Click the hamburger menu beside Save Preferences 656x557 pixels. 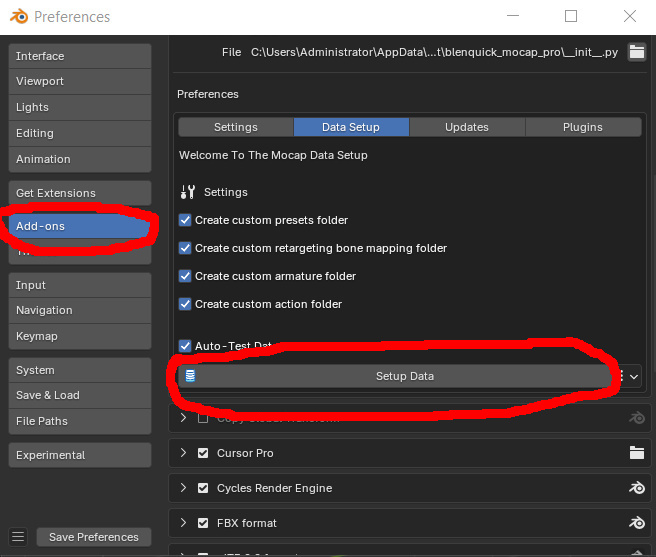coord(18,536)
